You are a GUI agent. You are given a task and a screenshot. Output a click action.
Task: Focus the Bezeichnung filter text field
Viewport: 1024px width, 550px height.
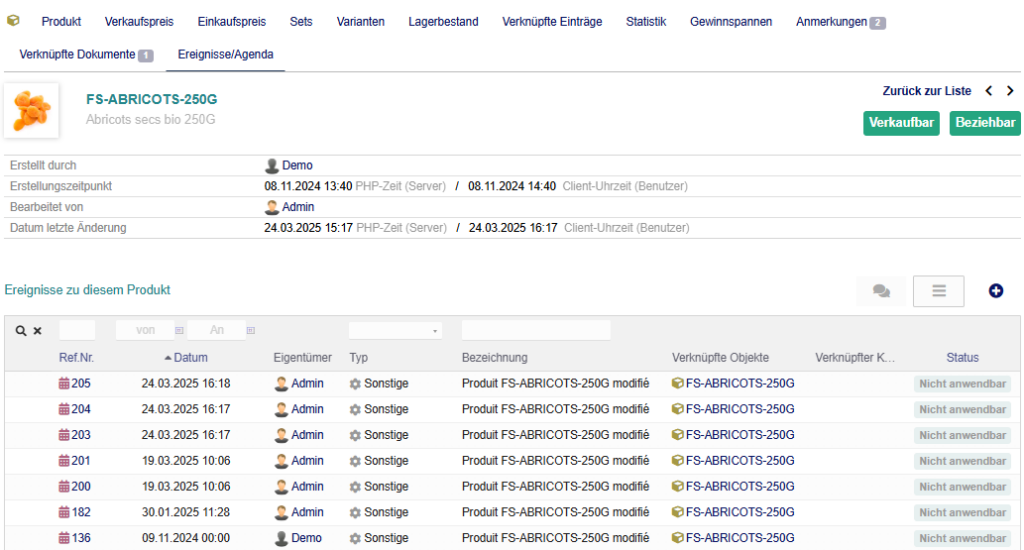[535, 331]
